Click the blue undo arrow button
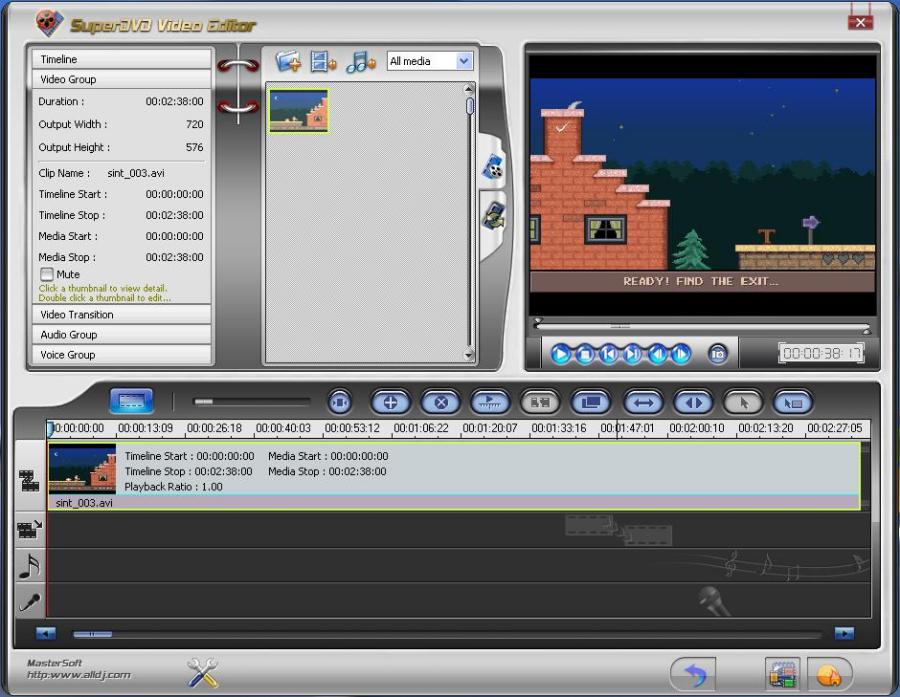This screenshot has height=697, width=900. [x=693, y=673]
